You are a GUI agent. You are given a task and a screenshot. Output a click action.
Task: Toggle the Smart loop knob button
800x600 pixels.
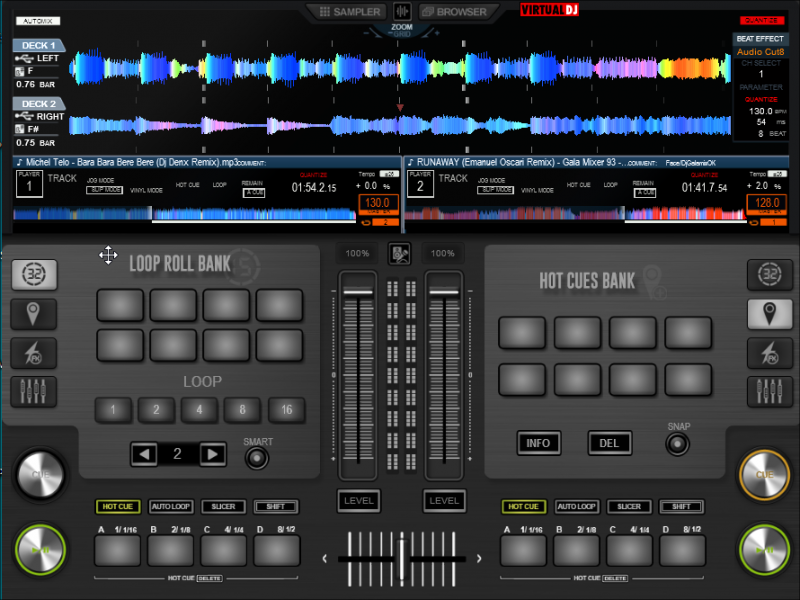coord(257,458)
